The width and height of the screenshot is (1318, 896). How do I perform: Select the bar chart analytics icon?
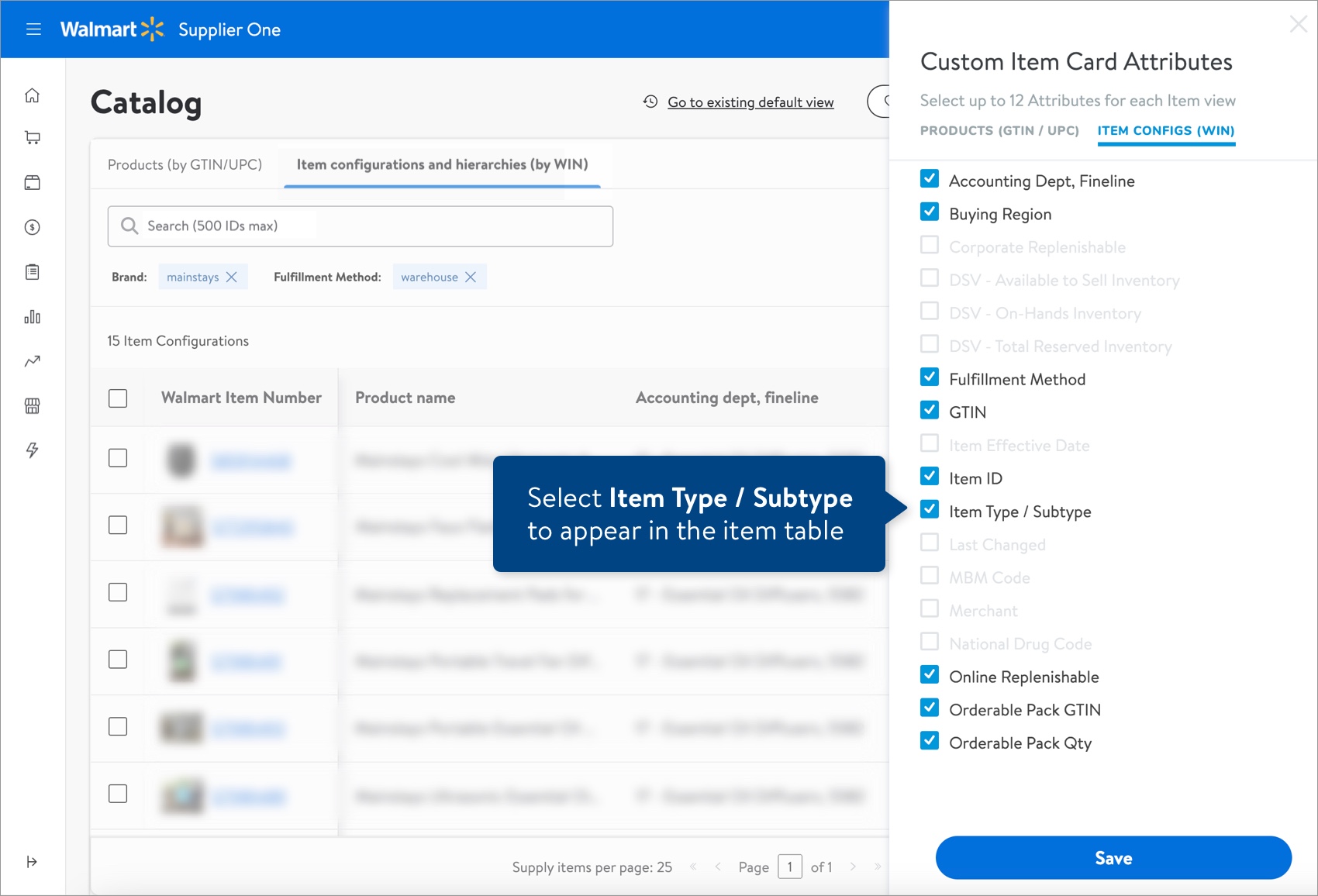[x=32, y=317]
